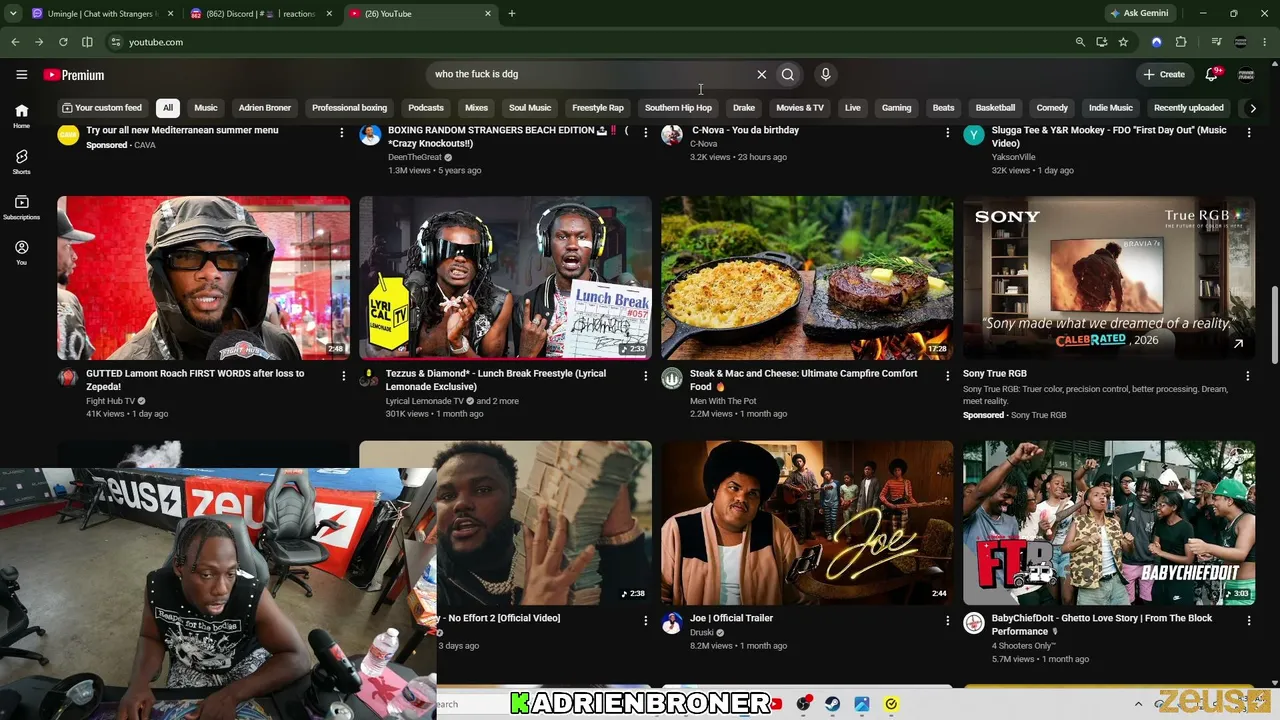Open Subscriptions from the sidebar
The height and width of the screenshot is (720, 1280).
(x=21, y=207)
